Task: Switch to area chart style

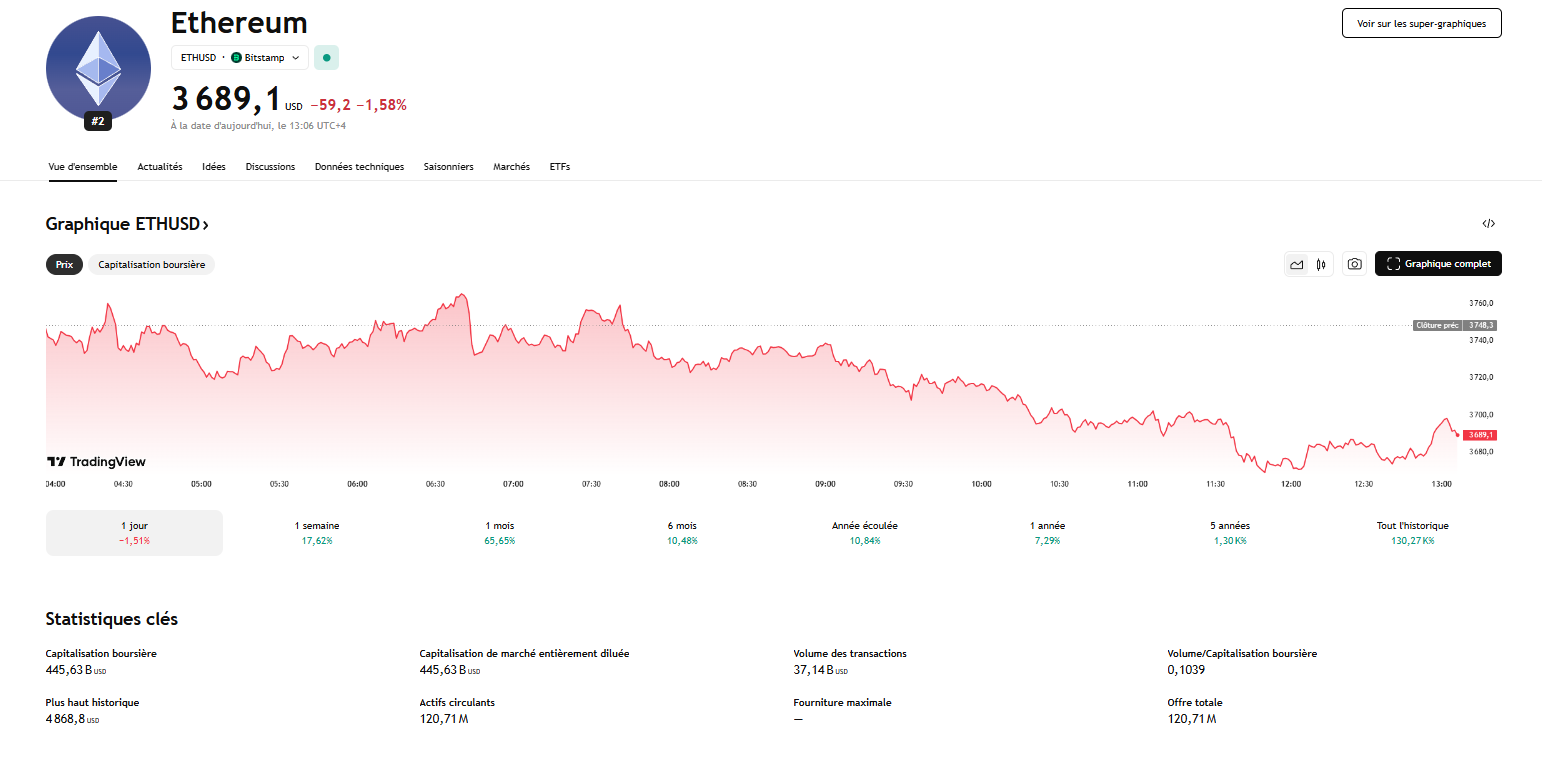Action: 1297,264
